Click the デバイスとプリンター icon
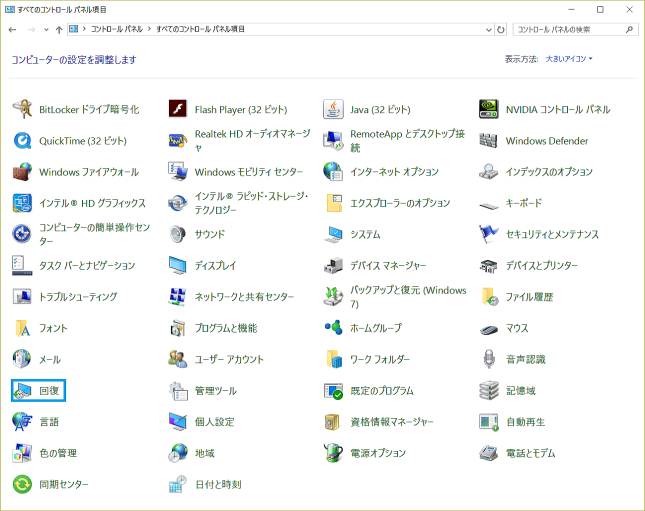 click(x=489, y=266)
